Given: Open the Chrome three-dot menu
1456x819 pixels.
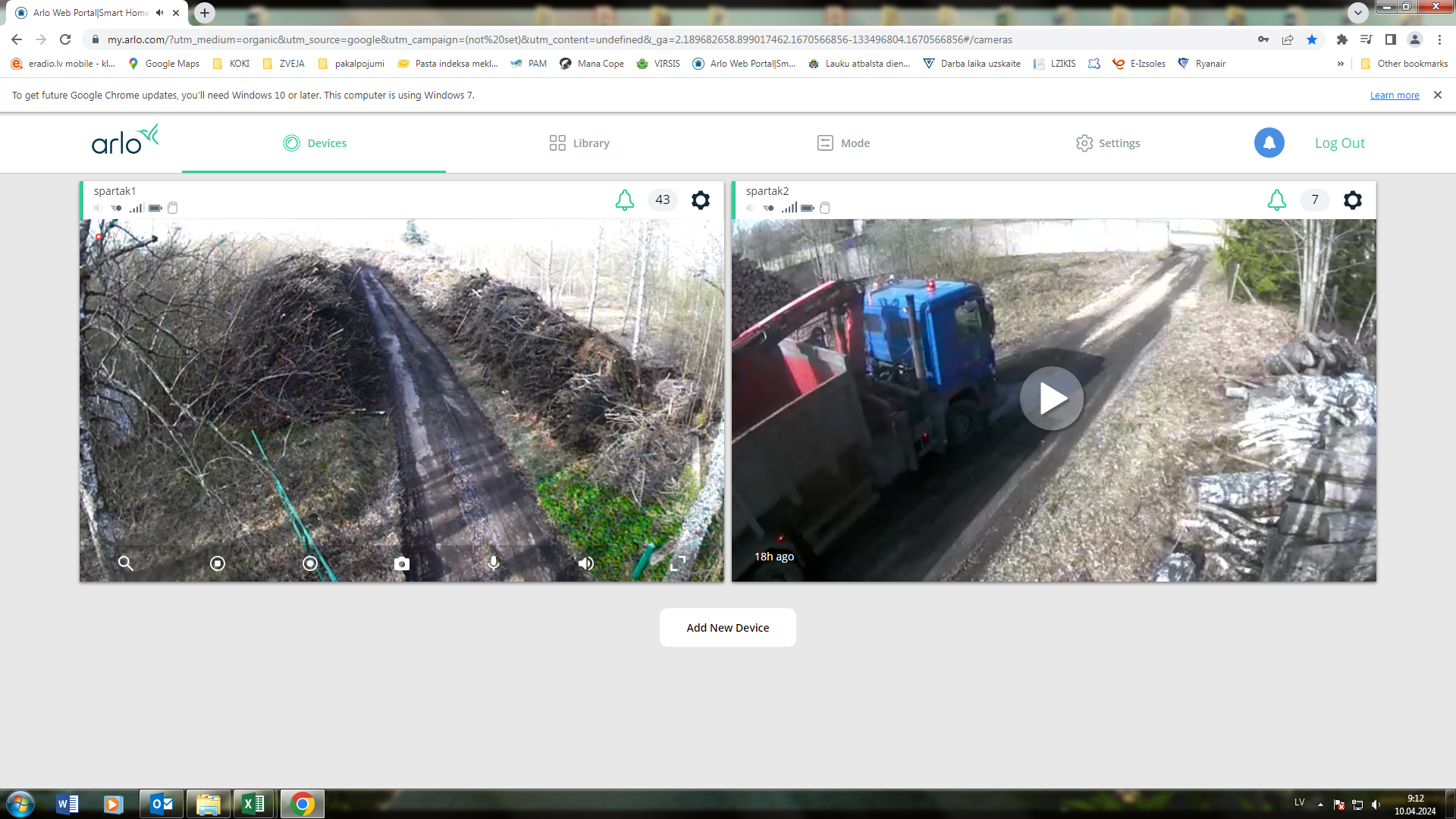Looking at the screenshot, I should 1439,39.
